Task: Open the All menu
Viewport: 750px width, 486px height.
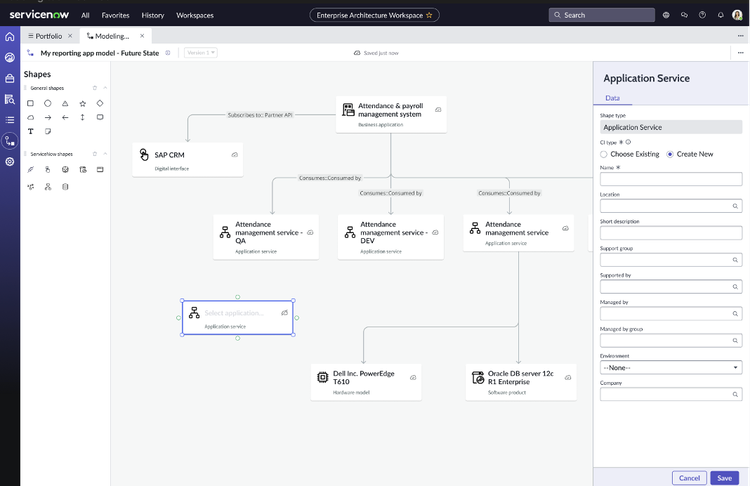Action: [x=85, y=15]
